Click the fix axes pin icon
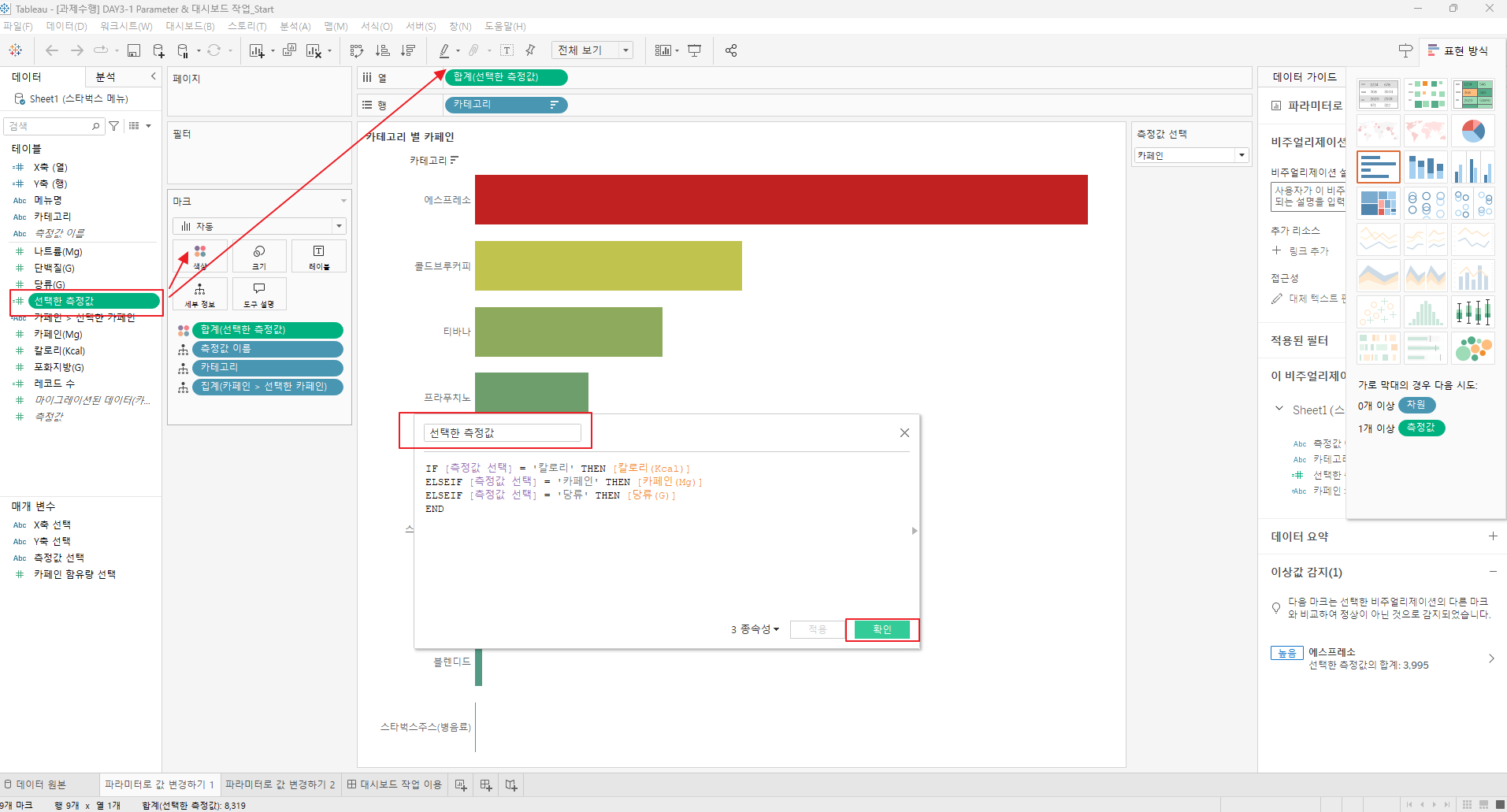Image resolution: width=1507 pixels, height=812 pixels. [x=530, y=50]
